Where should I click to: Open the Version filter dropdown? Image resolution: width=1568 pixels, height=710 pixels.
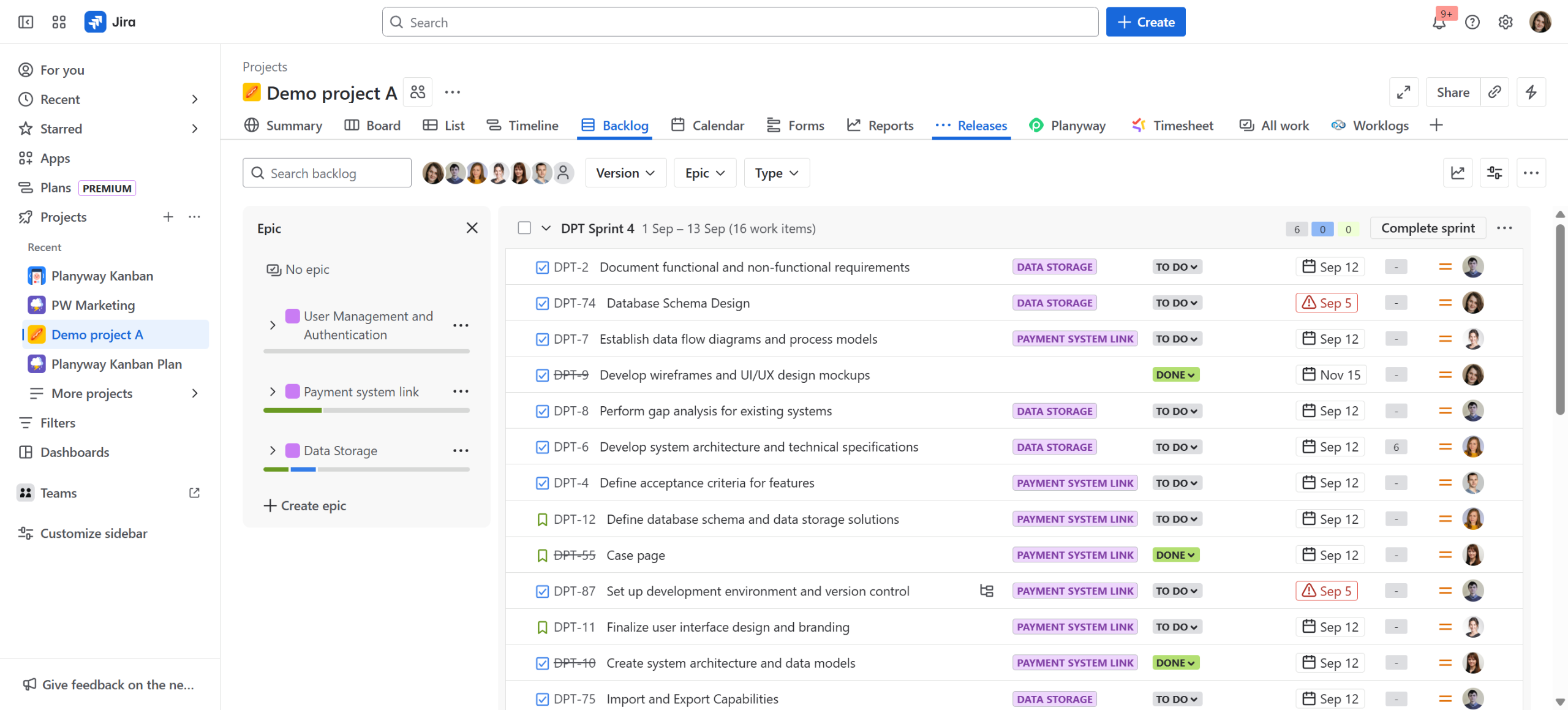pos(625,173)
